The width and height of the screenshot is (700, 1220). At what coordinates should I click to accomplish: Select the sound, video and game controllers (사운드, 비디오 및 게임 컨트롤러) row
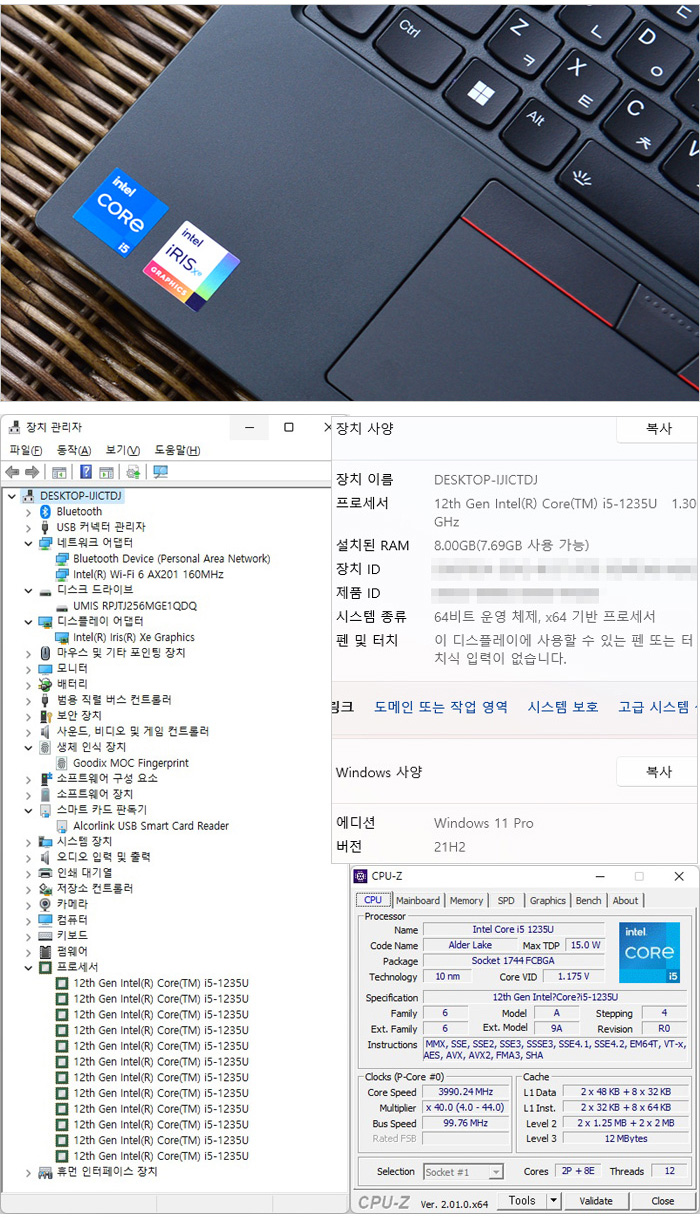point(132,732)
